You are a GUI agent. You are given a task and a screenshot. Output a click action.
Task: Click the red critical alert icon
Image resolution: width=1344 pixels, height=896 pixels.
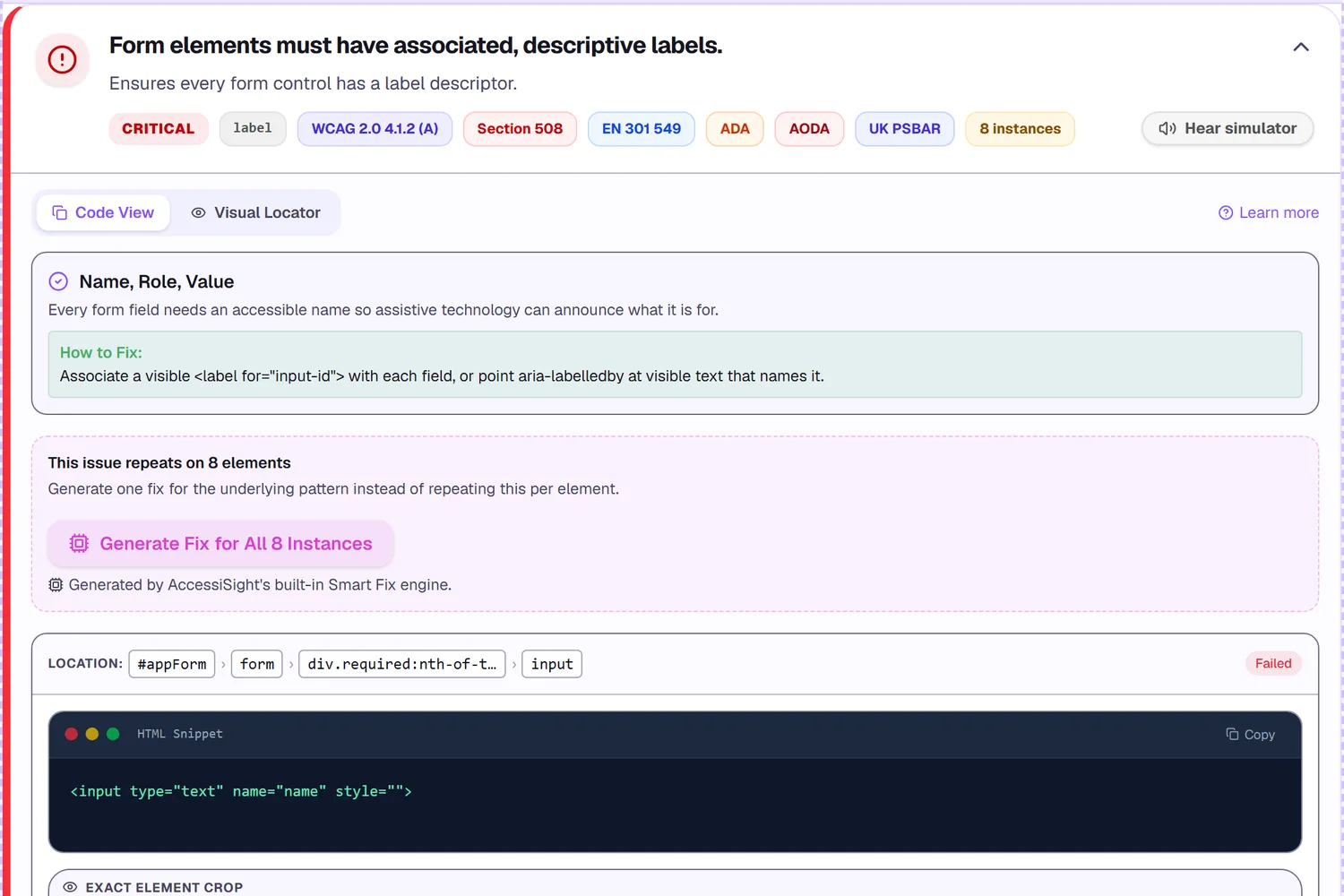point(62,60)
